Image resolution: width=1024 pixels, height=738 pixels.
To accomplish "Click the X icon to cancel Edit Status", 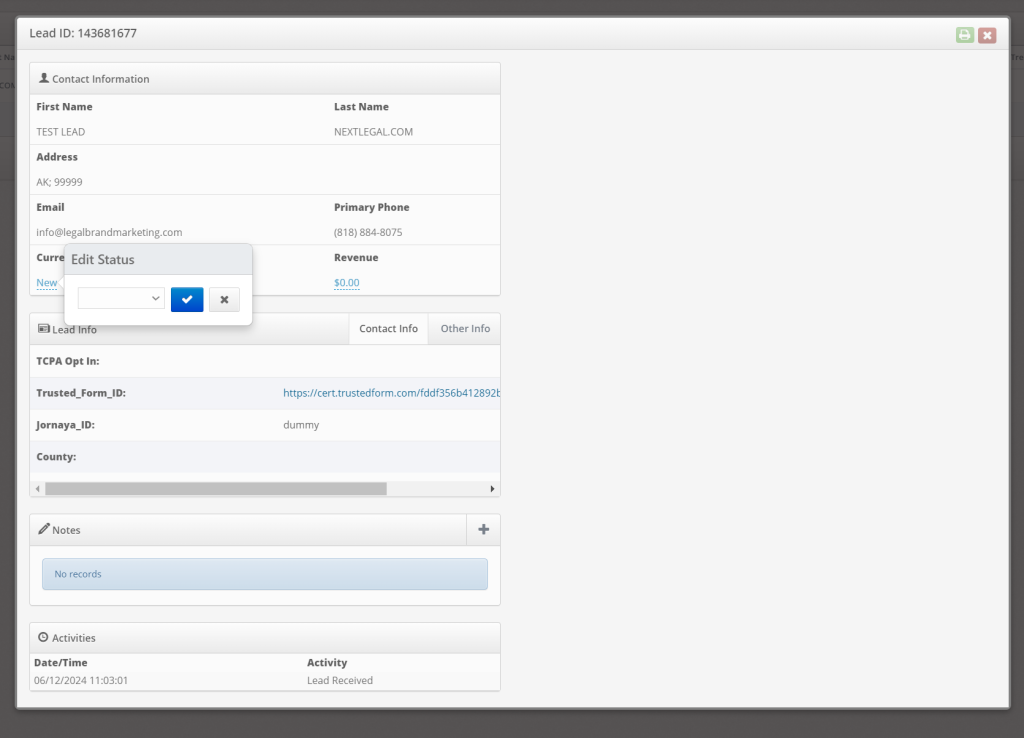I will pos(224,299).
